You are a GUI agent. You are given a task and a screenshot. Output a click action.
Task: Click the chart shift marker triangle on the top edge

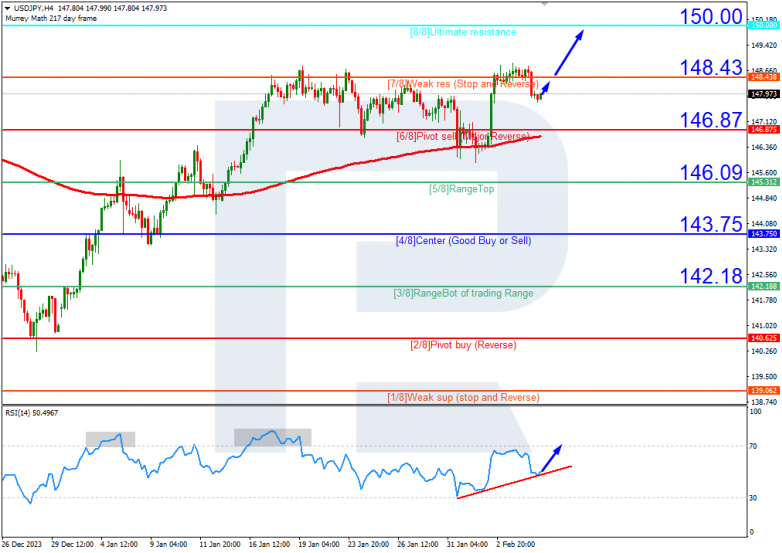[545, 3]
